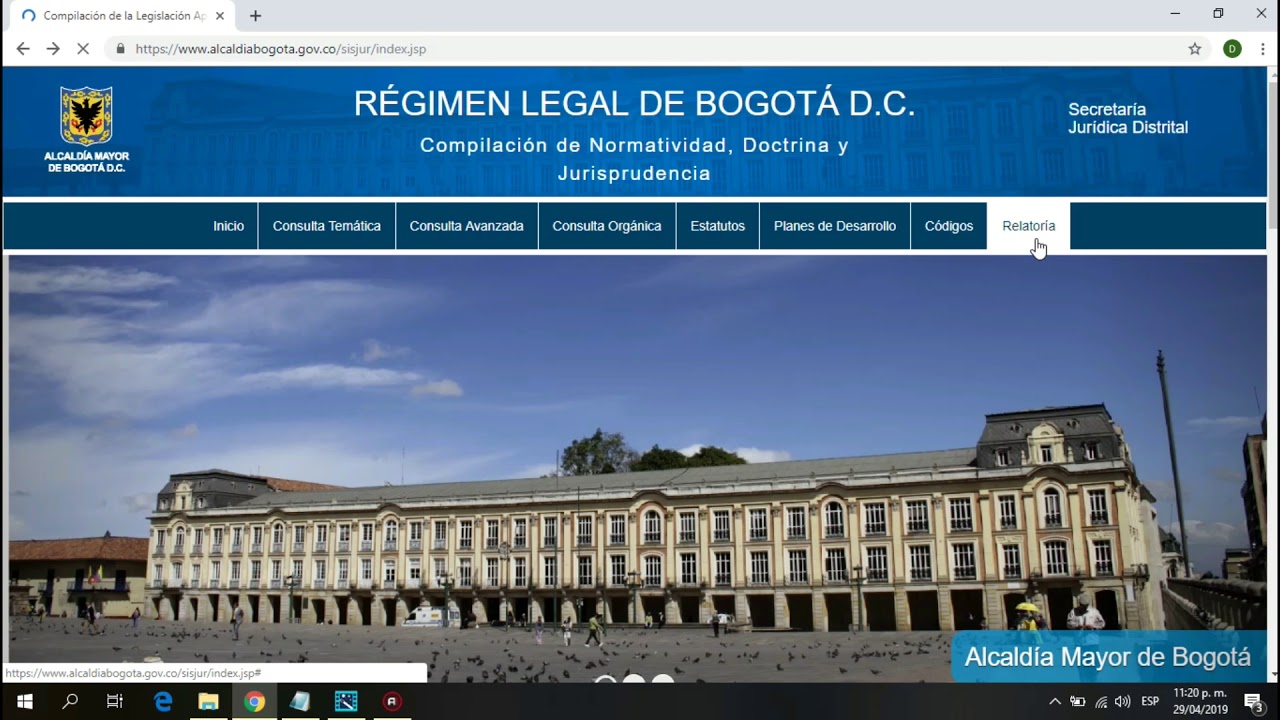This screenshot has width=1280, height=720.
Task: Open the Códigos menu item
Action: click(949, 226)
